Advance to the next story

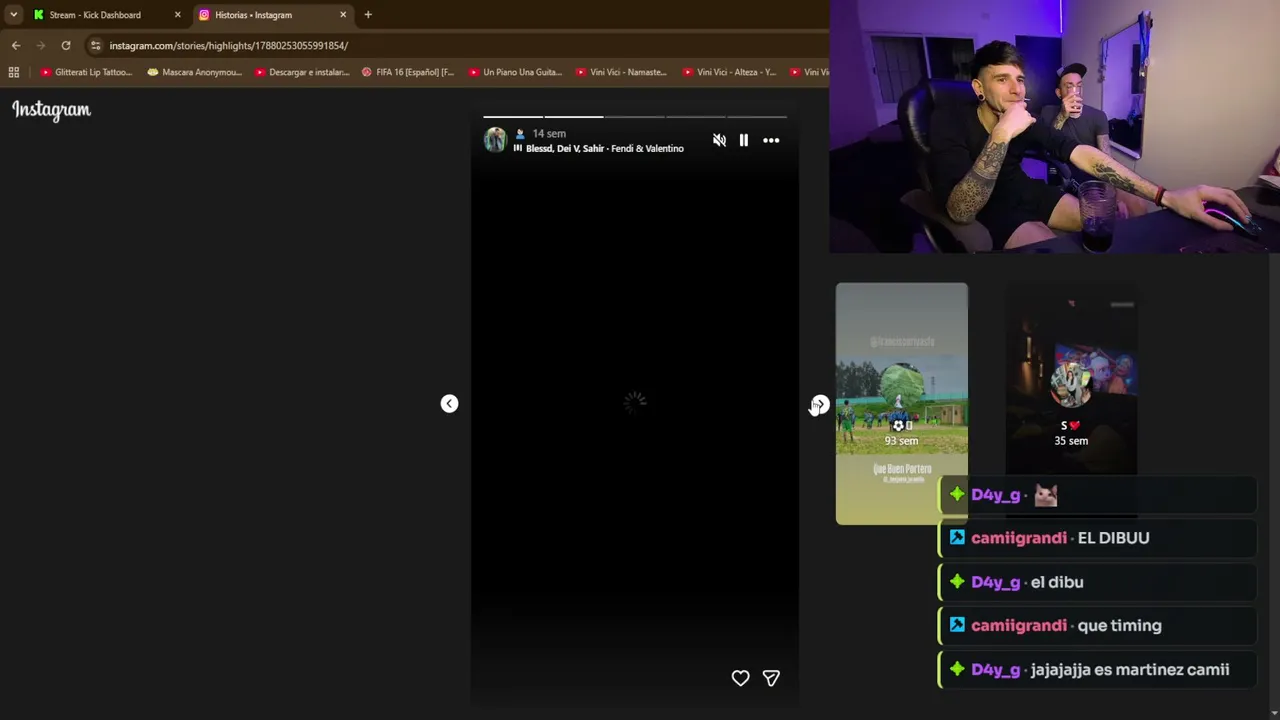819,403
